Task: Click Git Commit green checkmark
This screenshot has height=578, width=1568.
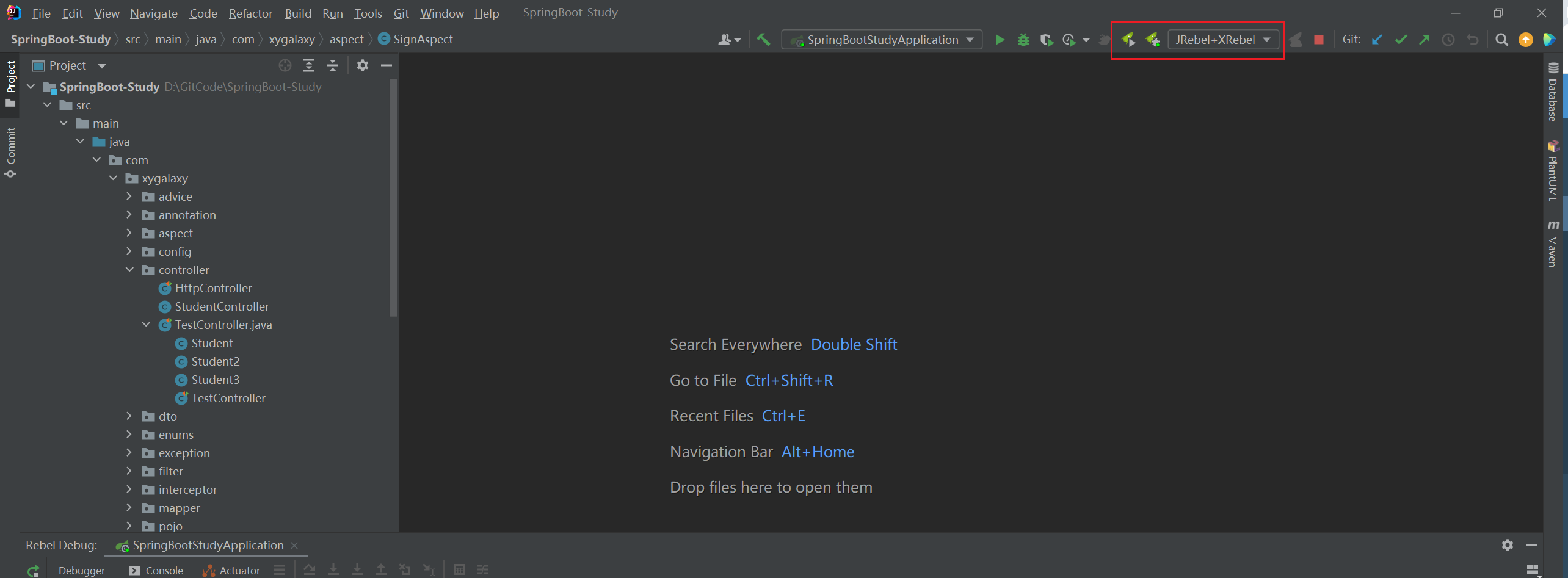Action: (x=1401, y=40)
